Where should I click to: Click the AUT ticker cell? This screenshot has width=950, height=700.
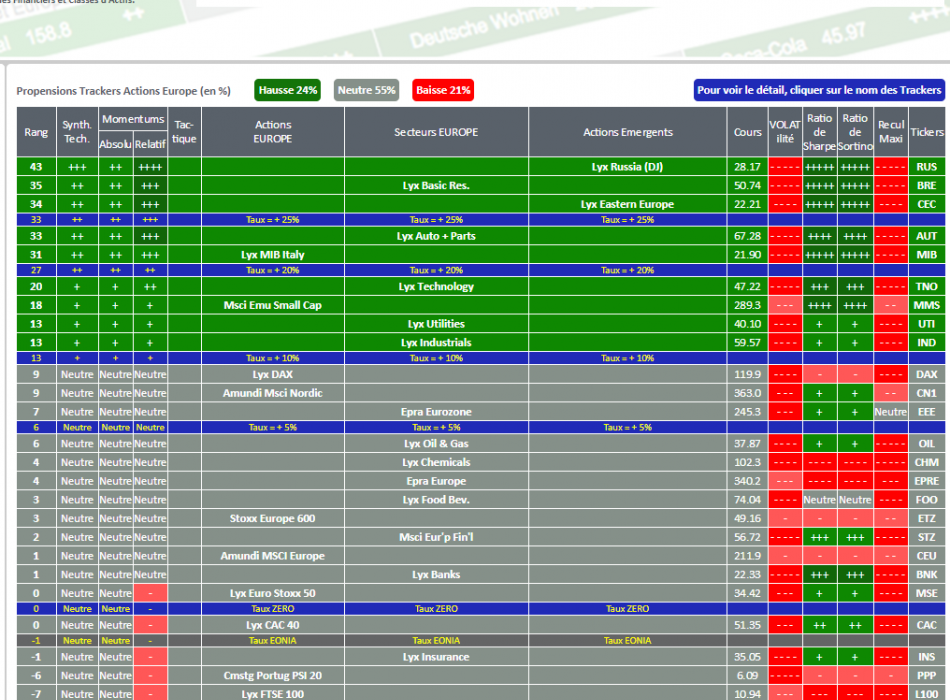click(x=927, y=236)
